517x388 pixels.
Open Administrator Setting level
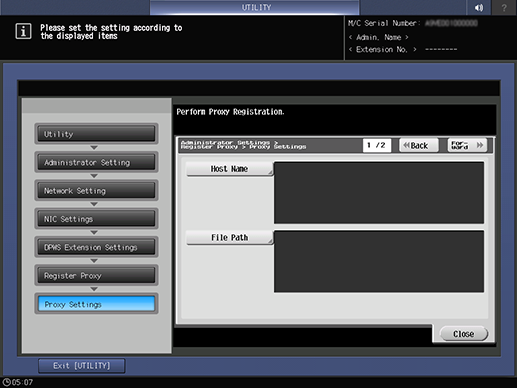tap(96, 162)
